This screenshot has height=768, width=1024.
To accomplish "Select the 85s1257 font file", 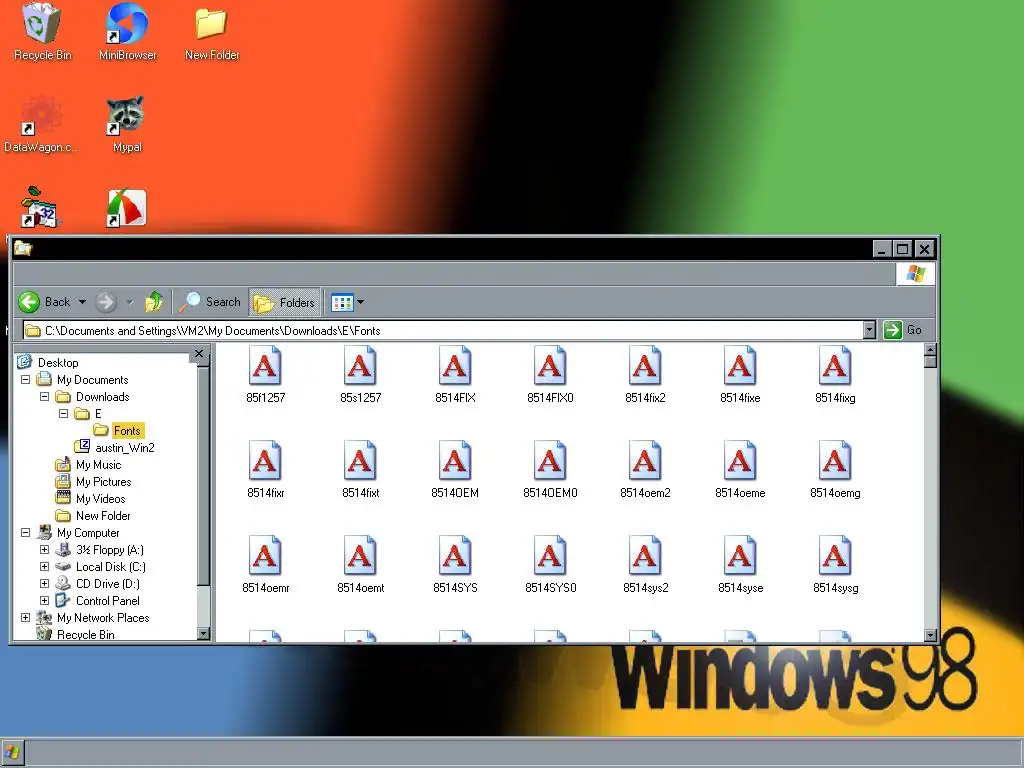I will coord(360,374).
